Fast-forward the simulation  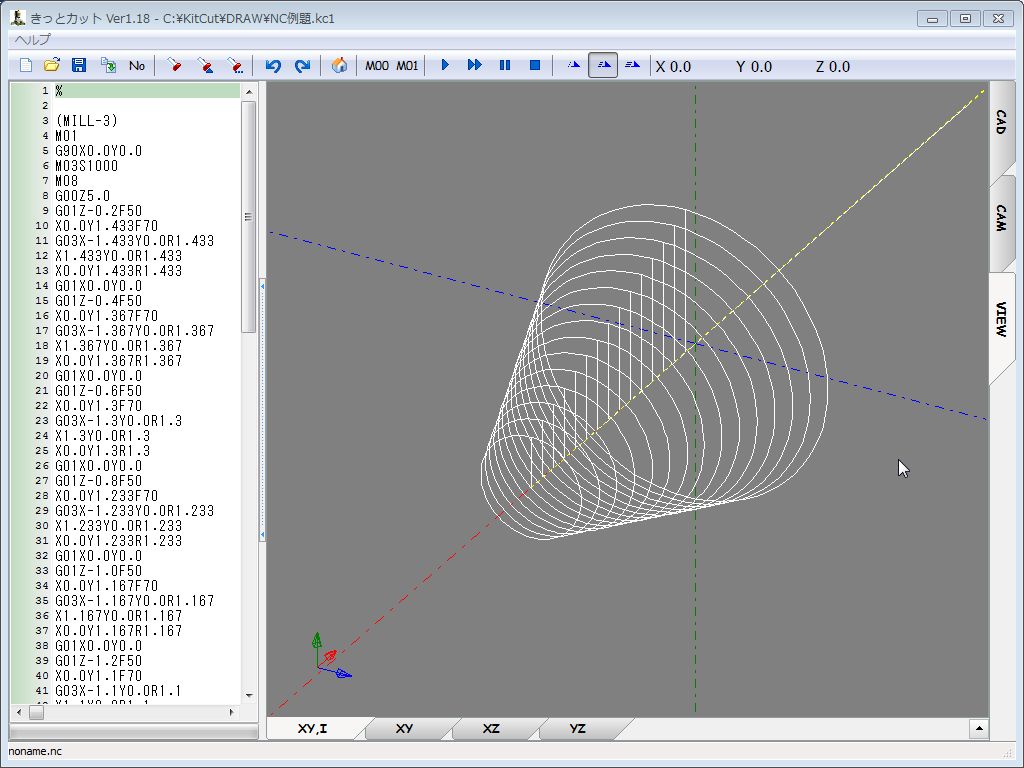click(475, 65)
